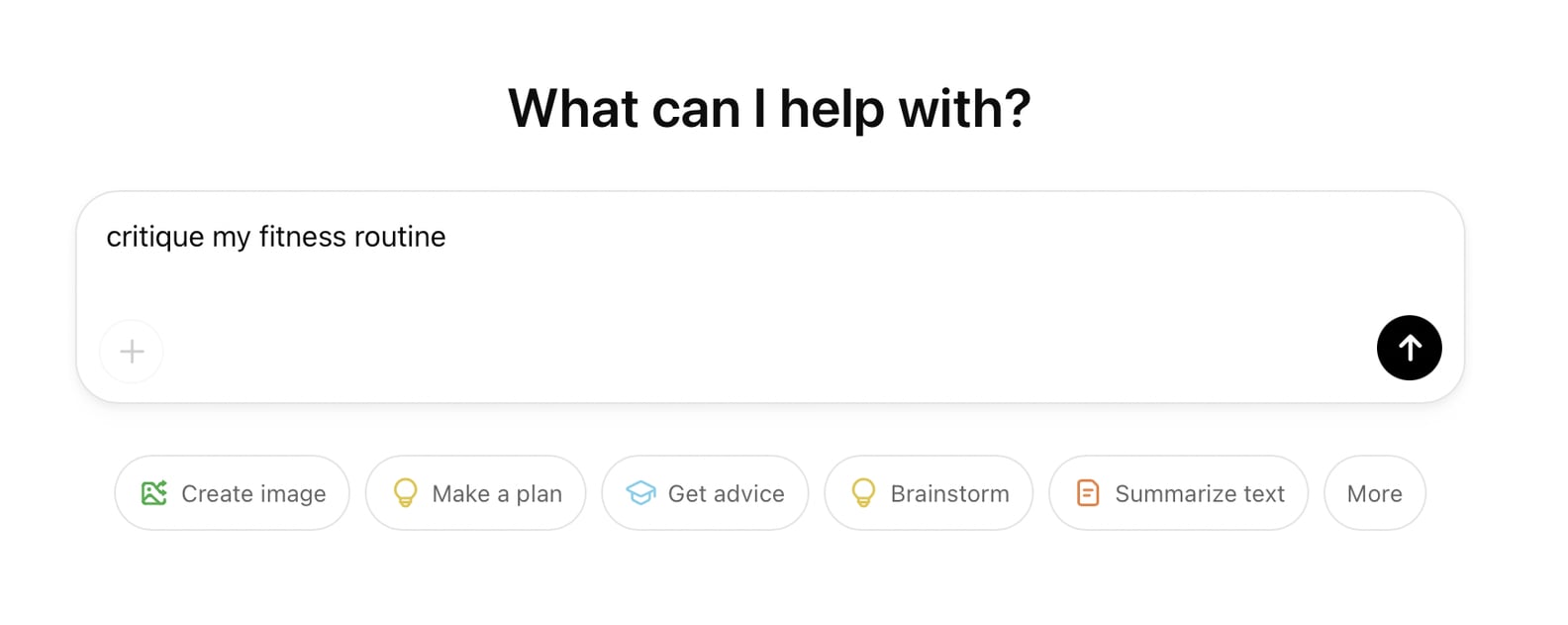Expand the More suggestions chip
1568x625 pixels.
tap(1374, 493)
